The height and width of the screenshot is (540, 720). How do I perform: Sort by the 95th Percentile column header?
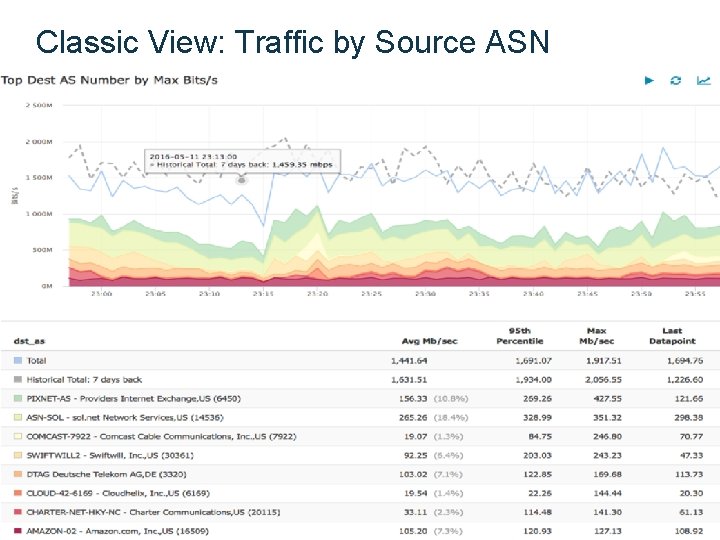(520, 336)
